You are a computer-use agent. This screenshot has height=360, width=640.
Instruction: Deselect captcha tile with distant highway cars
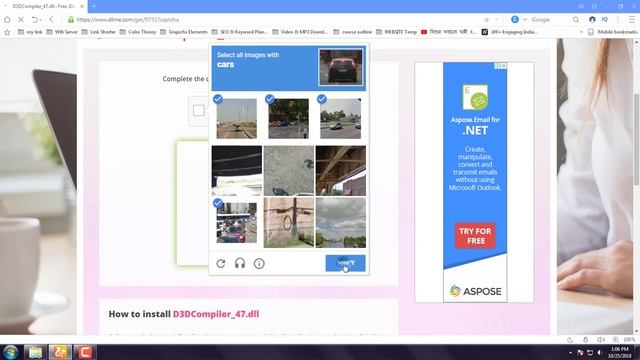tap(237, 118)
